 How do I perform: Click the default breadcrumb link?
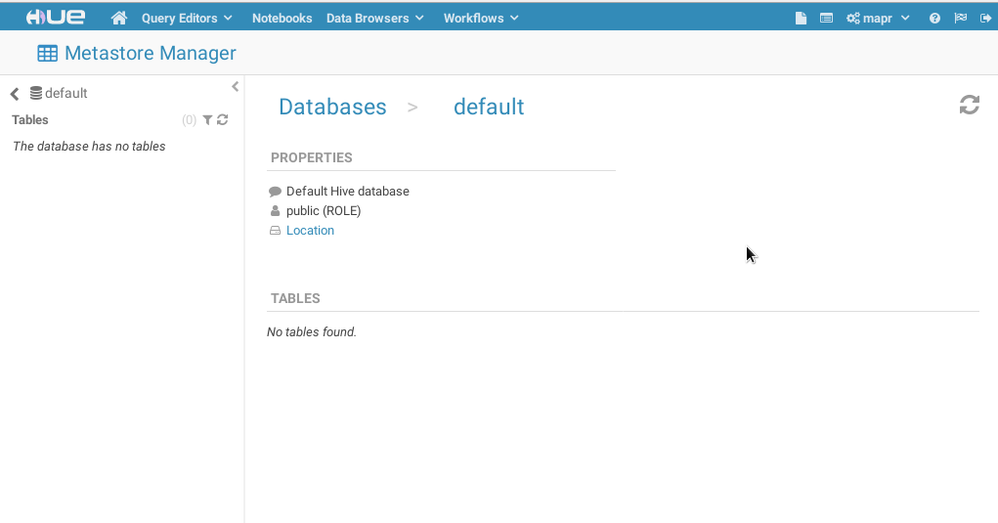[488, 107]
